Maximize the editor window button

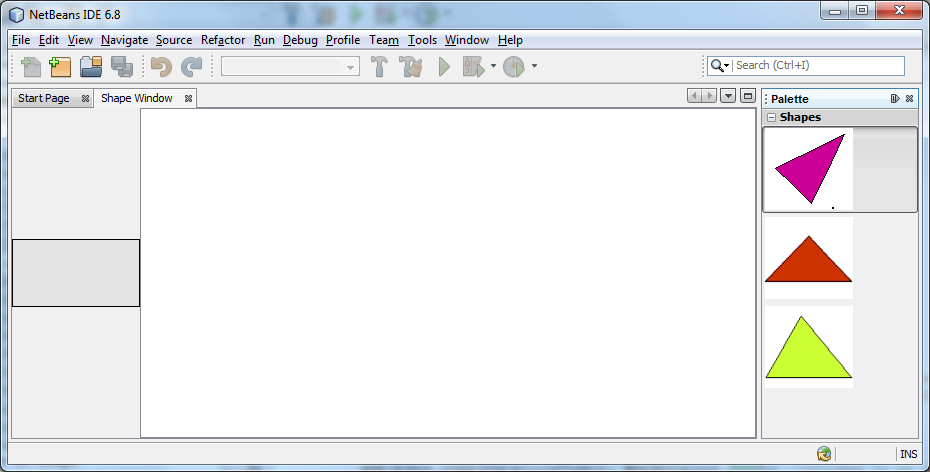tap(748, 95)
